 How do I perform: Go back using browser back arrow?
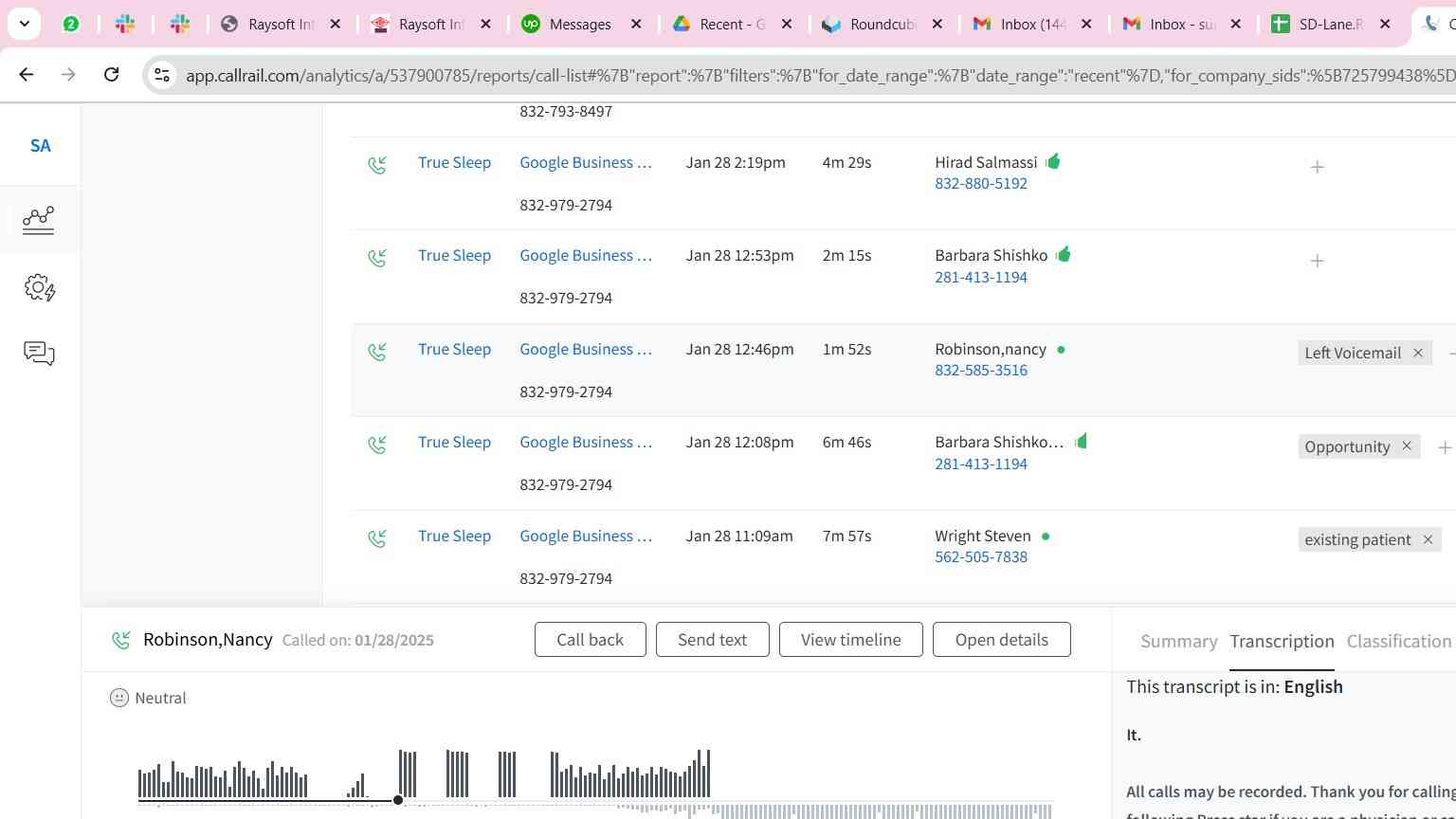27,74
